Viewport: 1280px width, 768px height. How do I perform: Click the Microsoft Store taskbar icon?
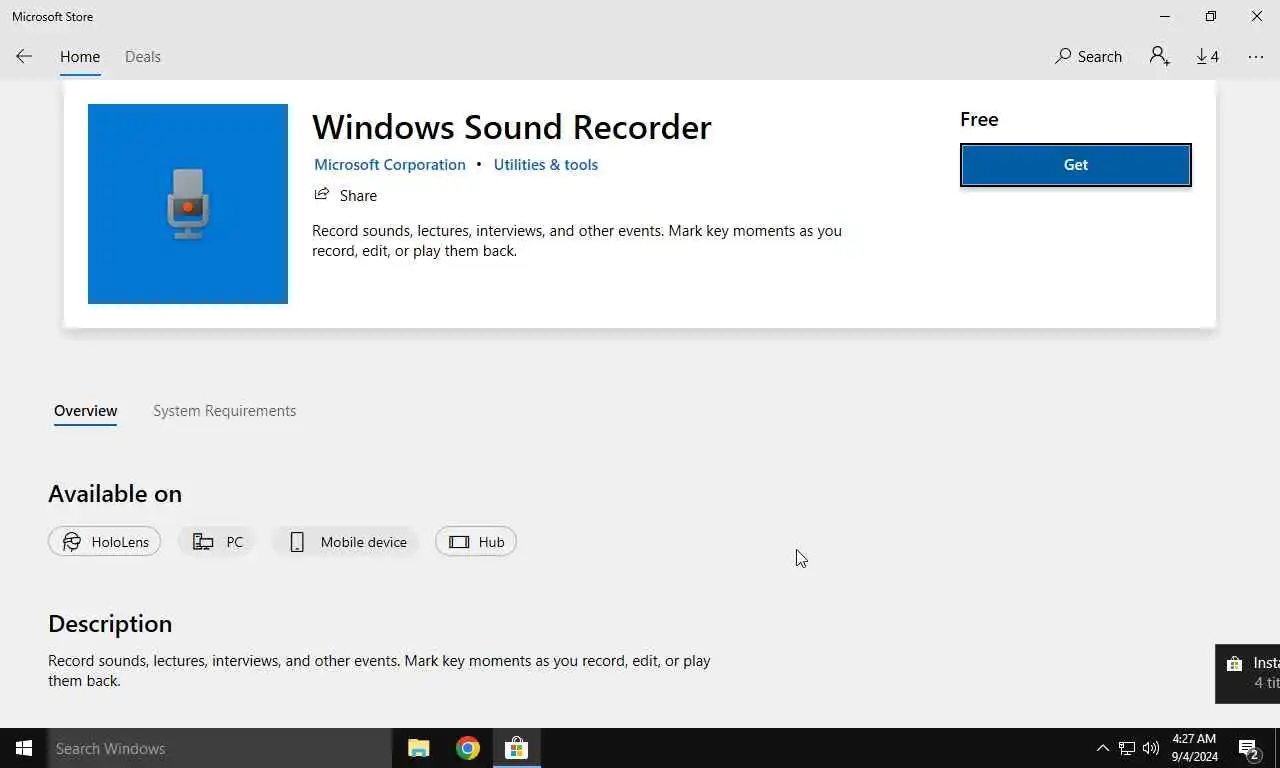[x=516, y=748]
